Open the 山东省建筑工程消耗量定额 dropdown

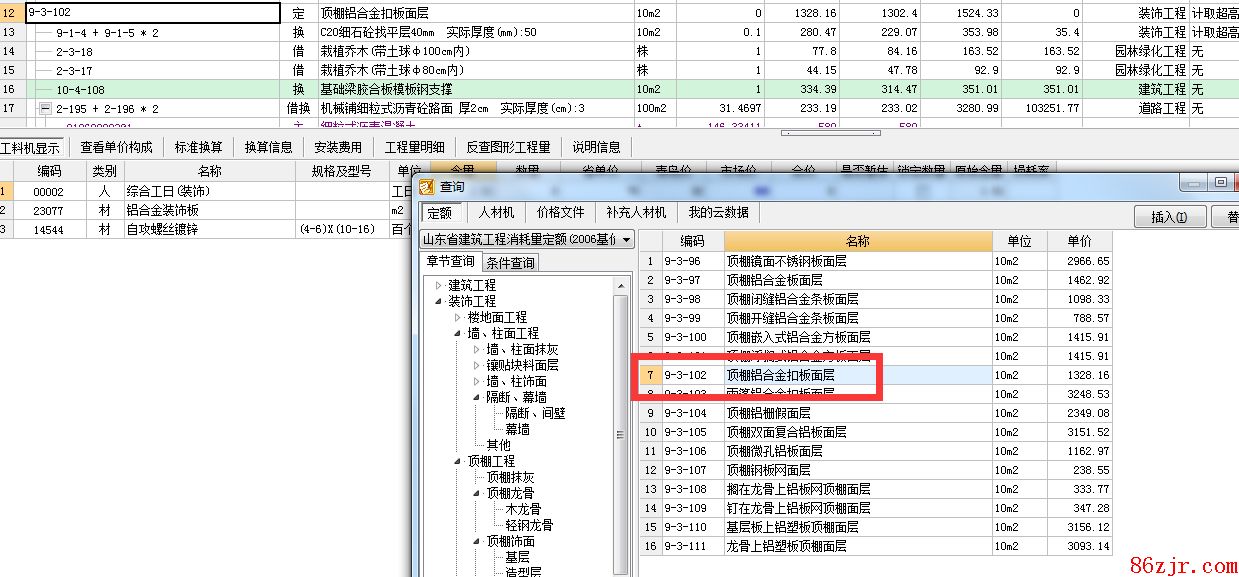coord(626,239)
